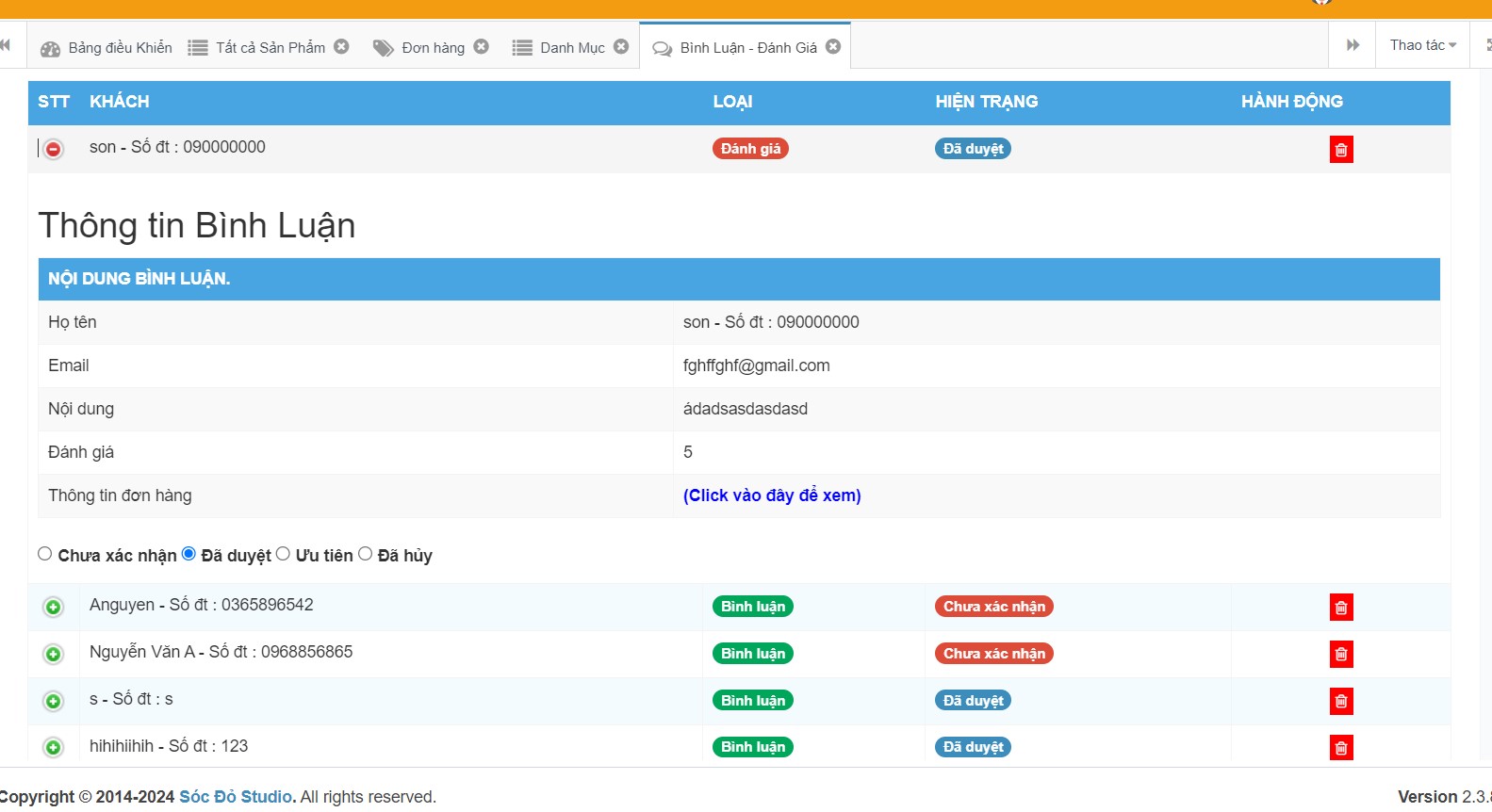Expand the Nguyễn Văn A comment row
The image size is (1492, 812).
click(x=54, y=654)
